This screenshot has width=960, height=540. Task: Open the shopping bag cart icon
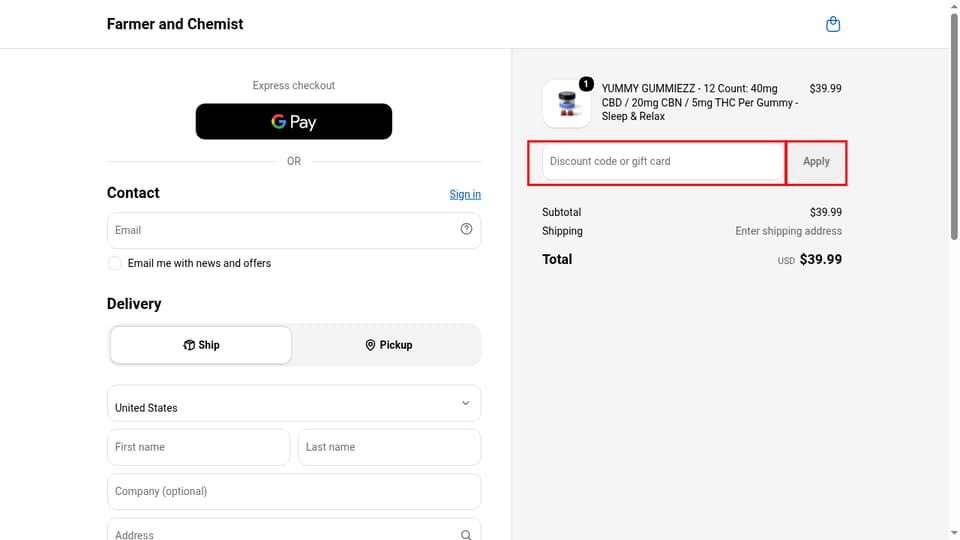click(833, 24)
